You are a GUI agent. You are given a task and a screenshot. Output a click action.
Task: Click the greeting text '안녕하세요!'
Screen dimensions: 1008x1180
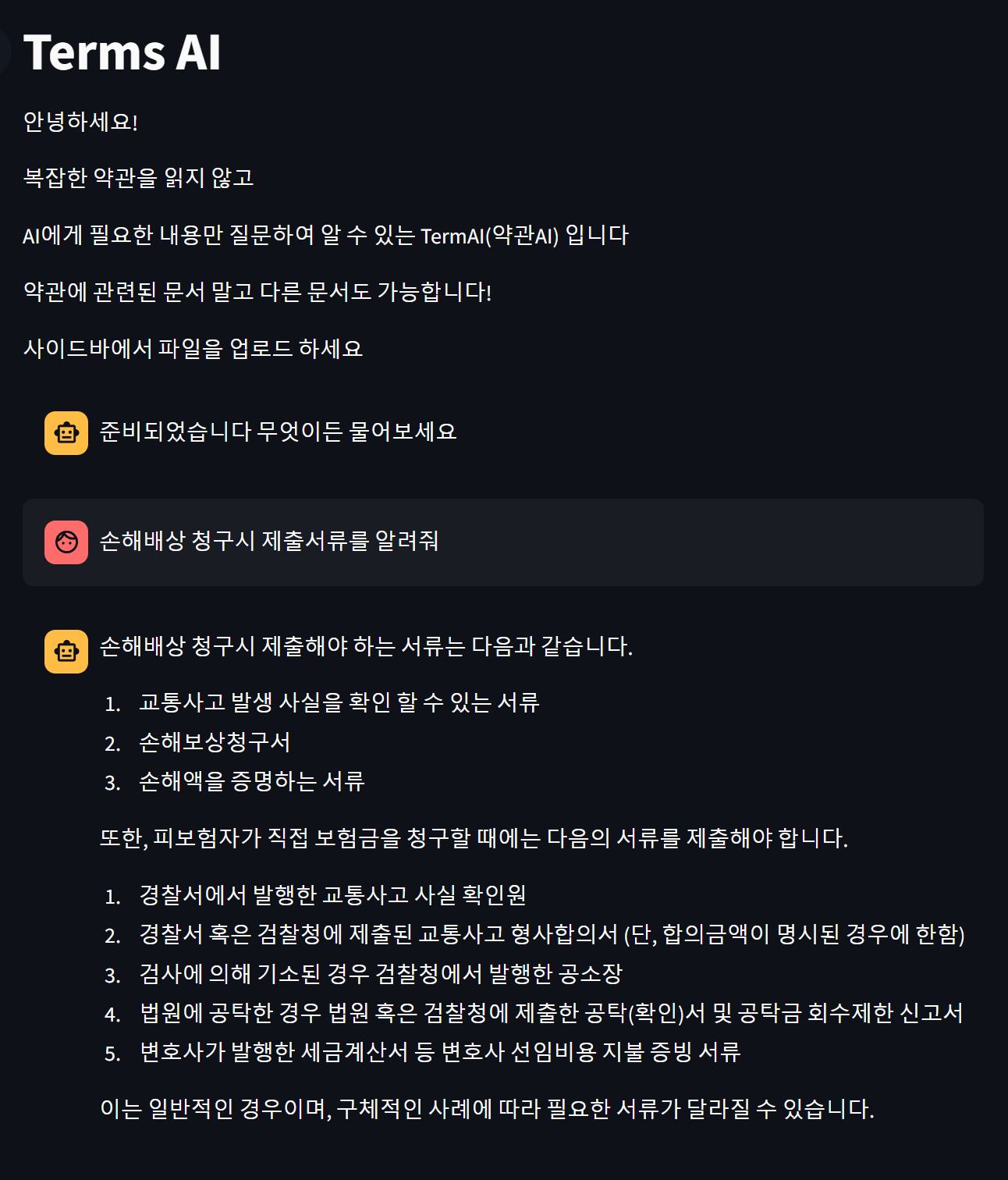tap(80, 121)
